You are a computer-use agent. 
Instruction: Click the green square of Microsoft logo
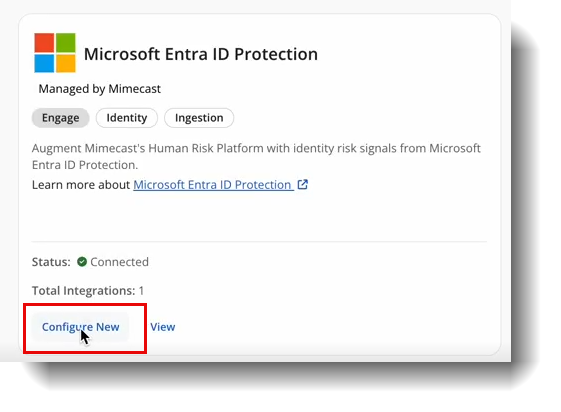point(65,43)
